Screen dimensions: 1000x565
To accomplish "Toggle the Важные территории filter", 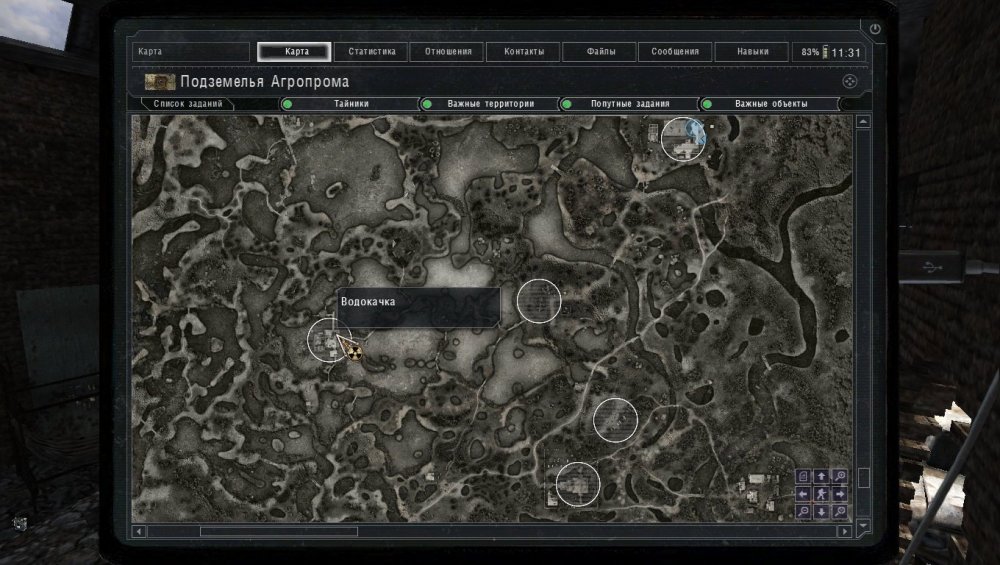I will pos(490,103).
